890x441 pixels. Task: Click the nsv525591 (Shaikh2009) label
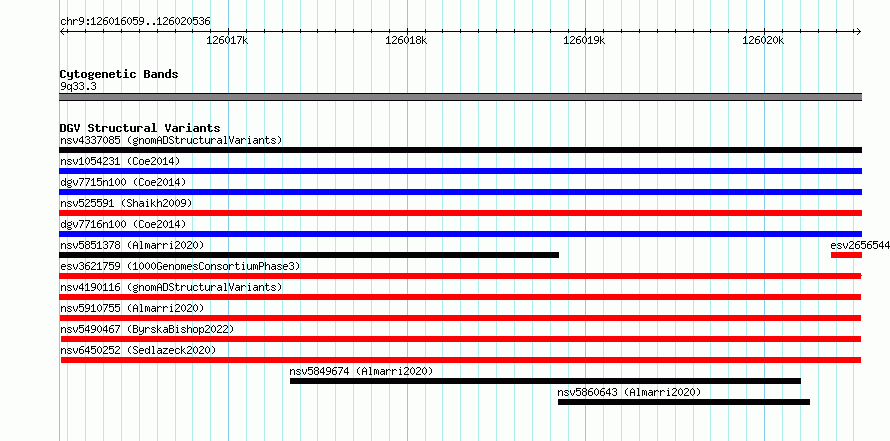point(126,203)
